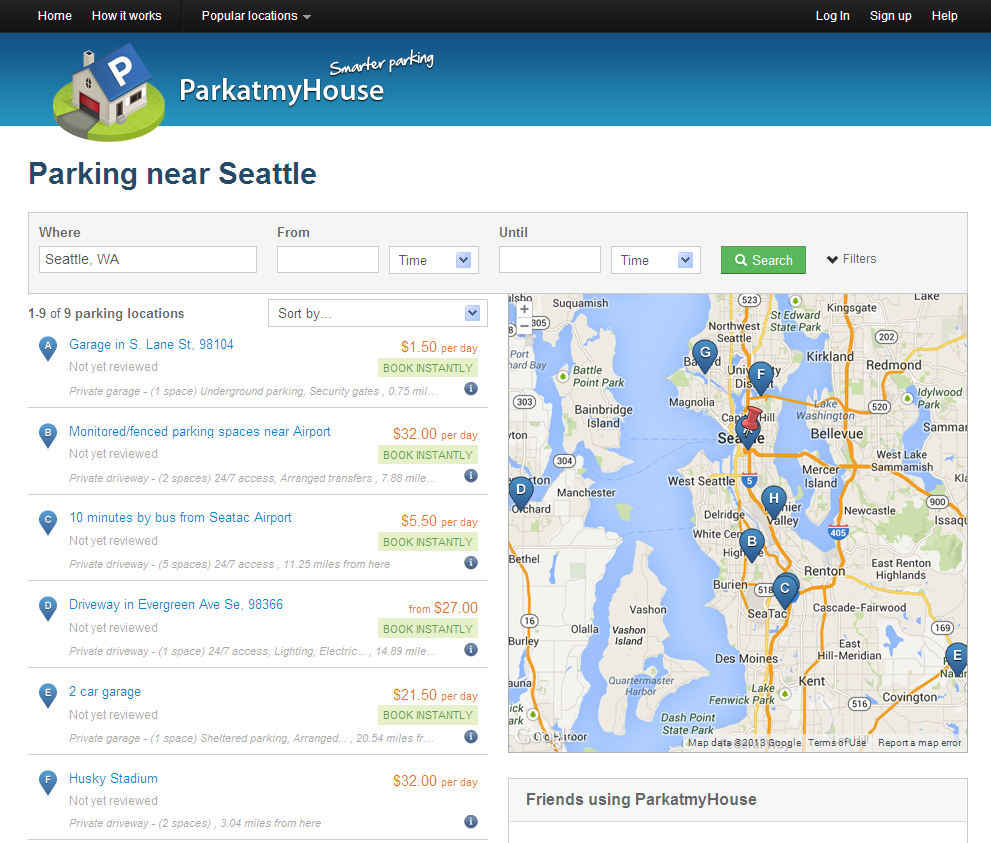Image resolution: width=991 pixels, height=843 pixels.
Task: Open the Log In page
Action: click(832, 16)
